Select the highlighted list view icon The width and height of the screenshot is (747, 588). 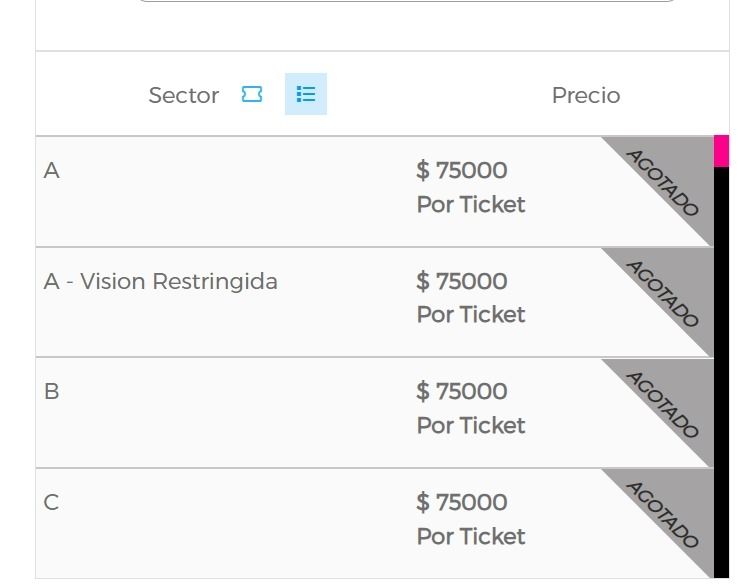click(306, 94)
